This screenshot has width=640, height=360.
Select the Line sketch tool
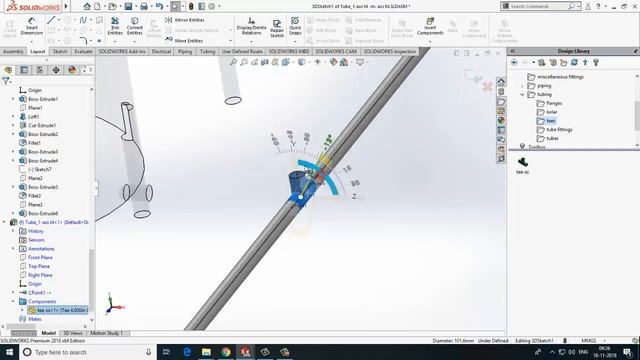51,20
